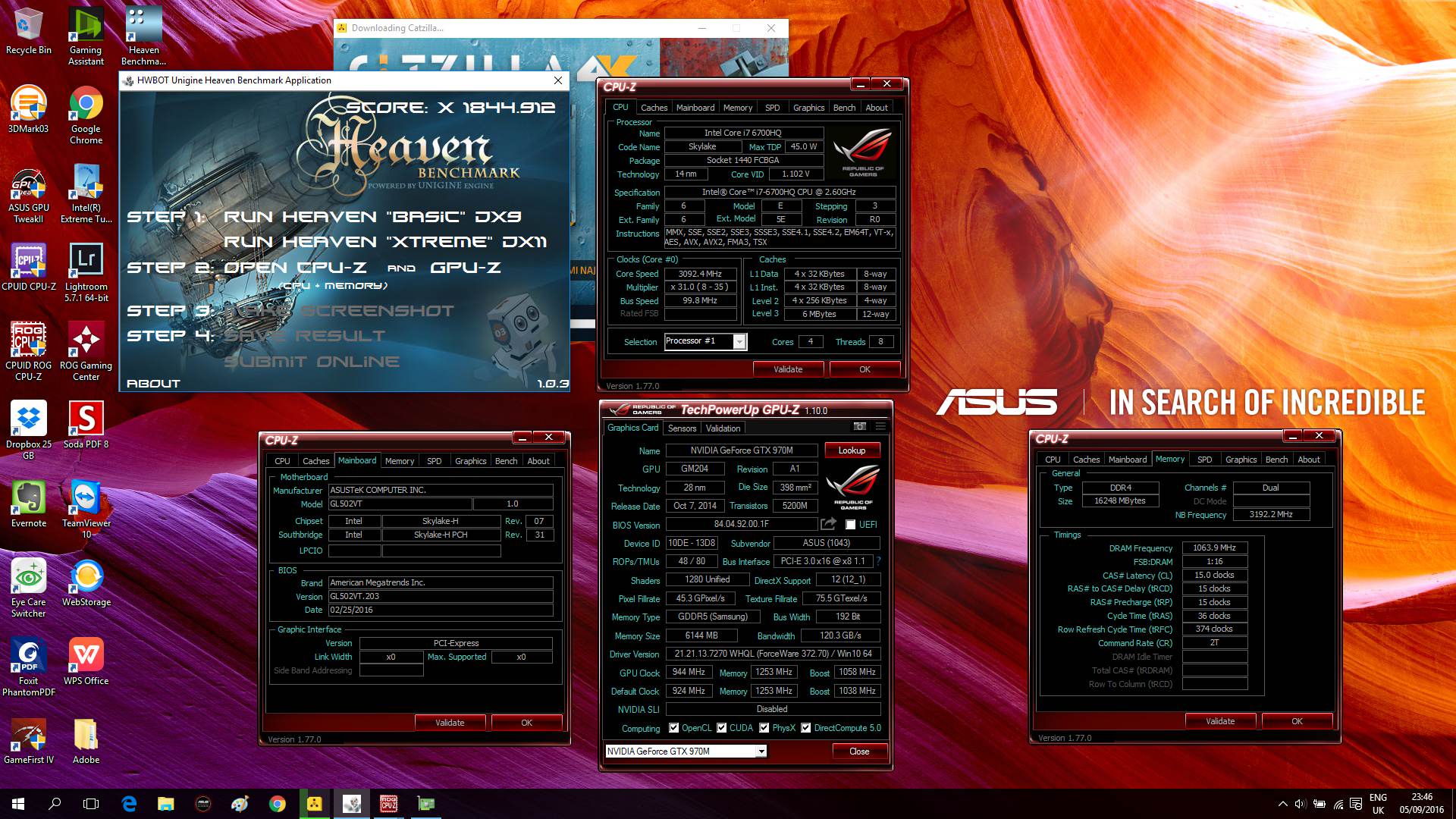Open the Gaming Assistant desktop icon

(86, 36)
